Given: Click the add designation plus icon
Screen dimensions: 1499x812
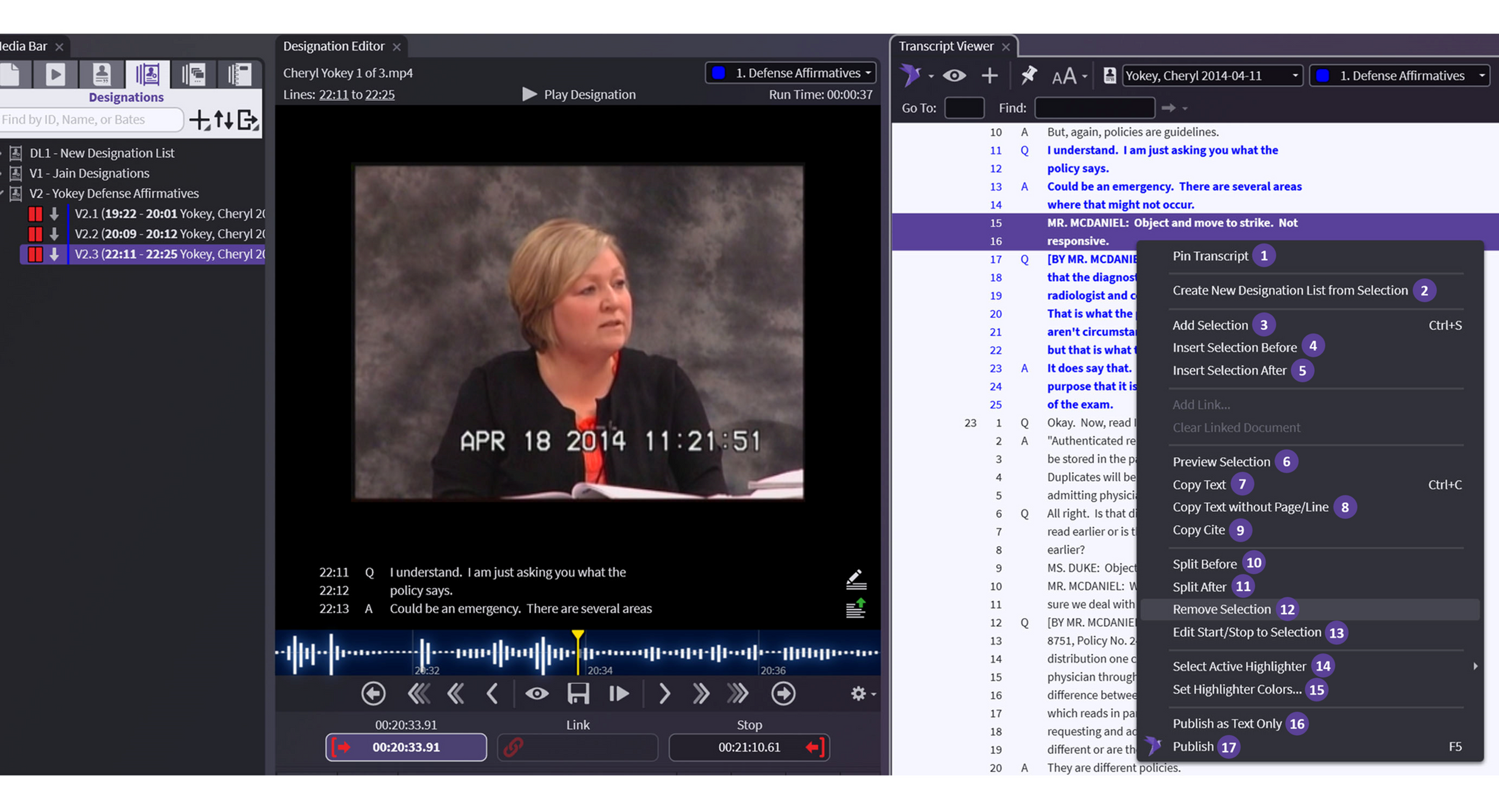Looking at the screenshot, I should tap(199, 120).
